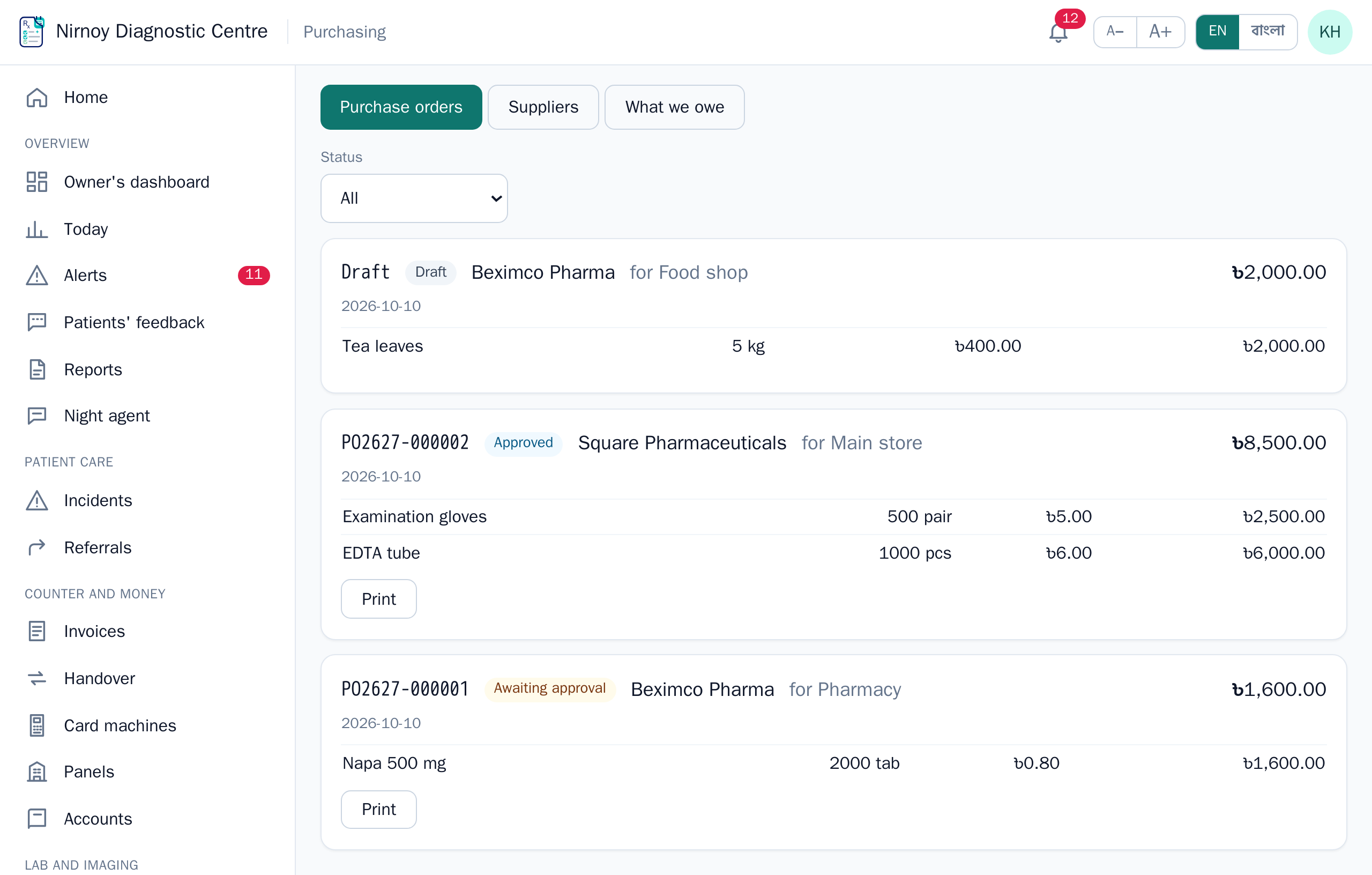This screenshot has height=875, width=1372.
Task: Click the Draft status pill badge
Action: coord(431,272)
